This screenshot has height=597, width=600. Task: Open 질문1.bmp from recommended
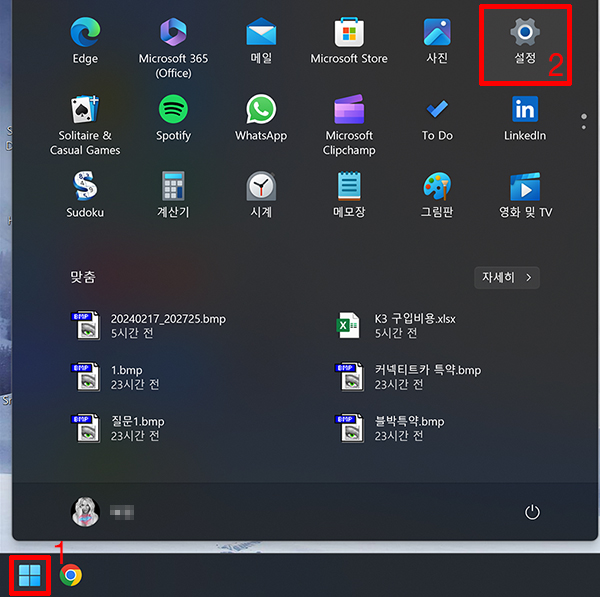pyautogui.click(x=118, y=428)
